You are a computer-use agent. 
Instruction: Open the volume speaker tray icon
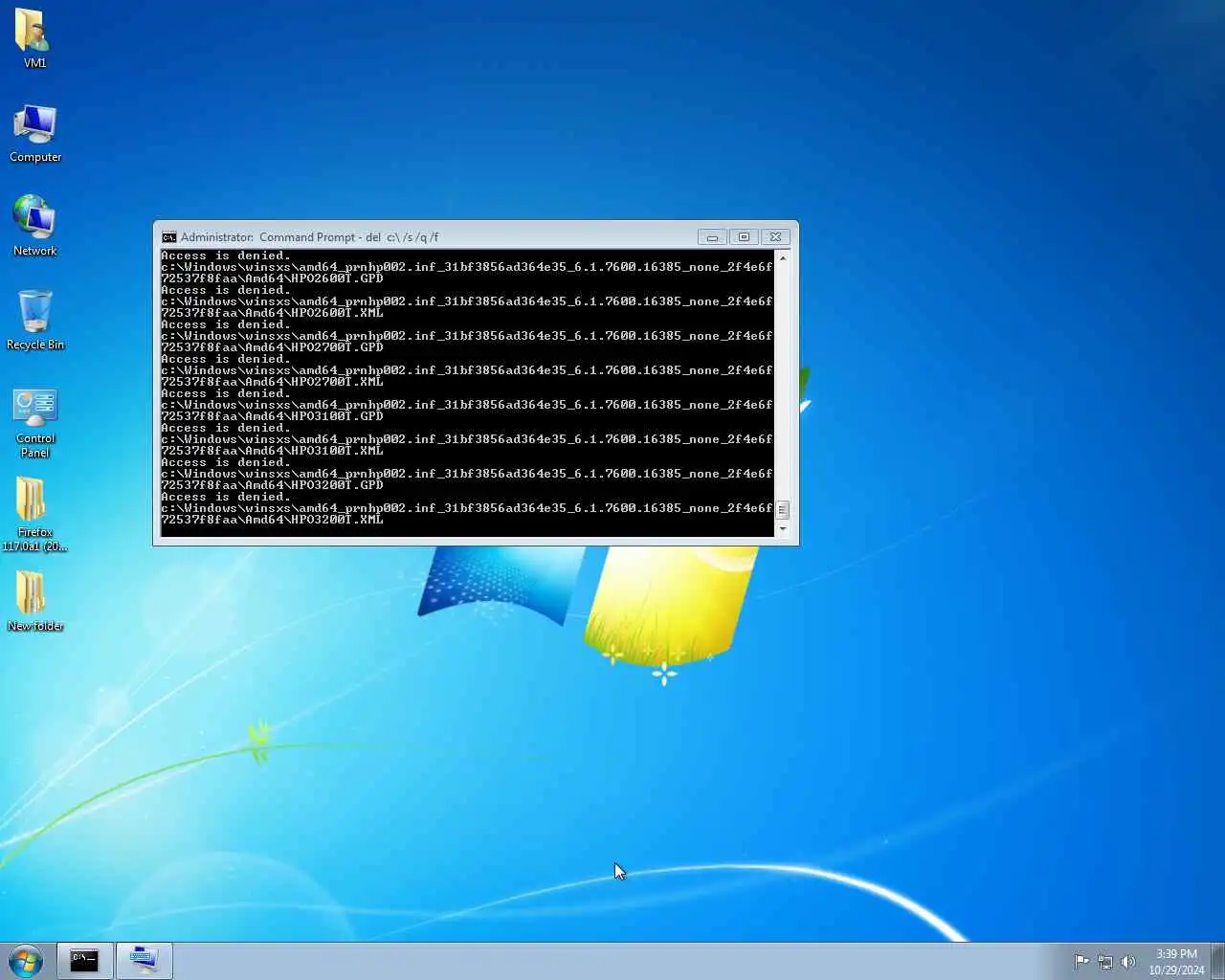point(1128,962)
